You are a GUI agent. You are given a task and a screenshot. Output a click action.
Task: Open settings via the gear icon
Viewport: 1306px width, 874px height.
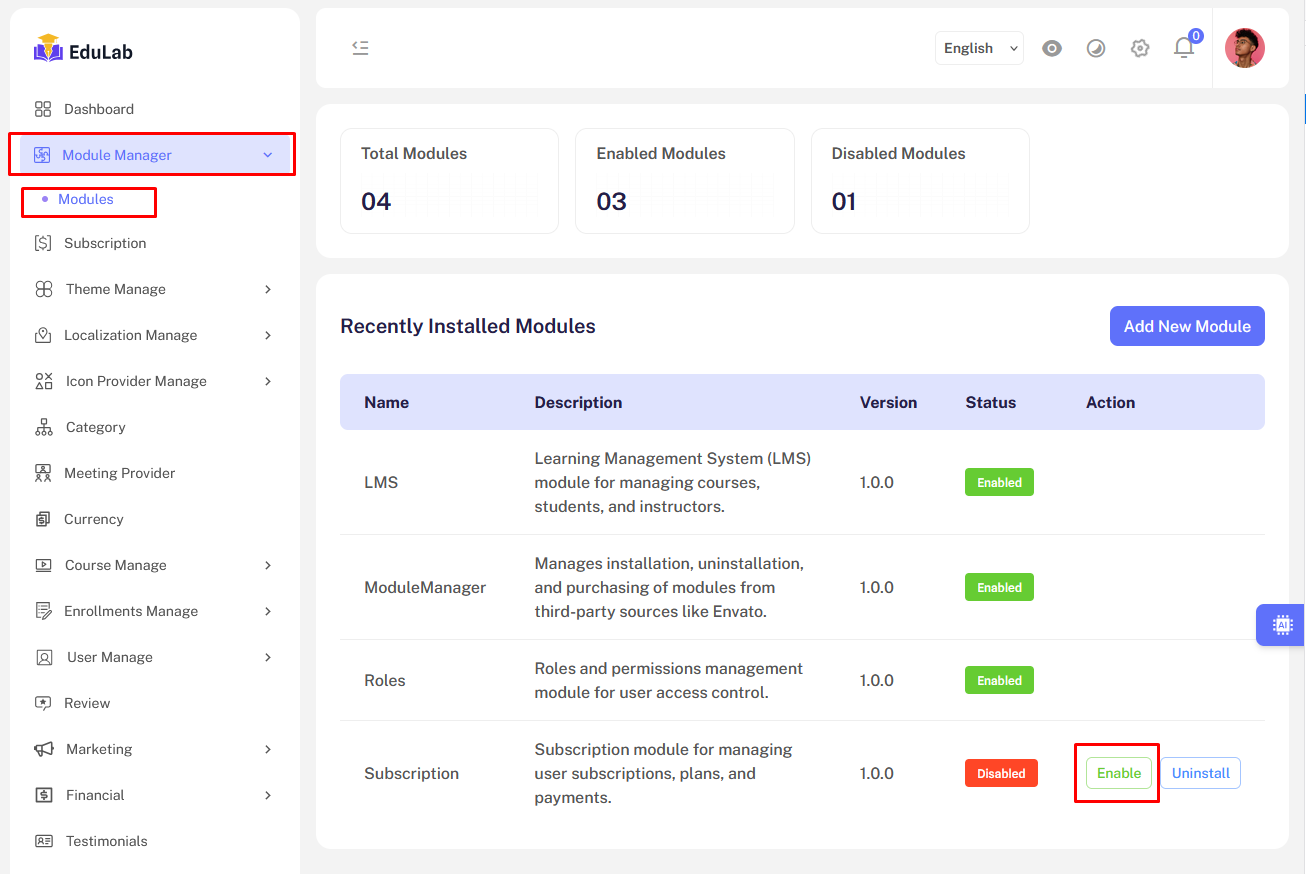click(1140, 48)
